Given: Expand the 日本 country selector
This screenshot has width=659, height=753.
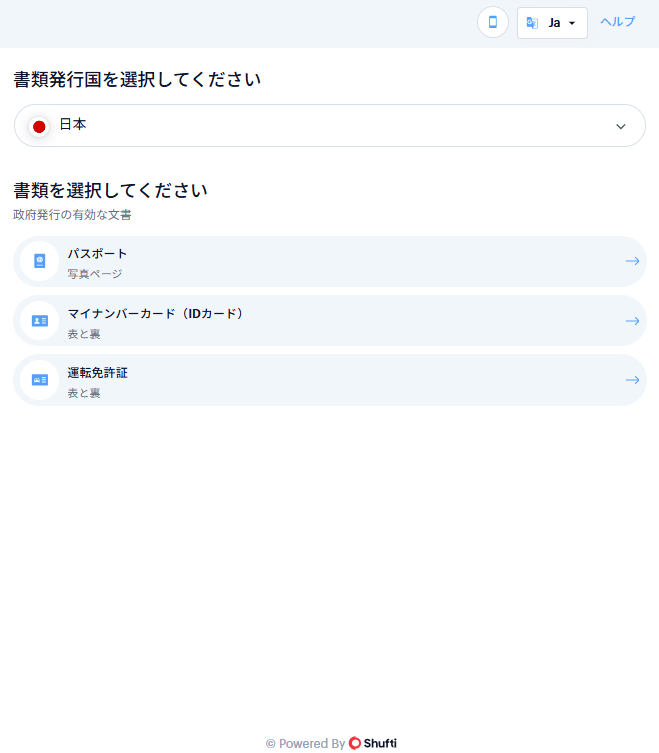Looking at the screenshot, I should (330, 126).
